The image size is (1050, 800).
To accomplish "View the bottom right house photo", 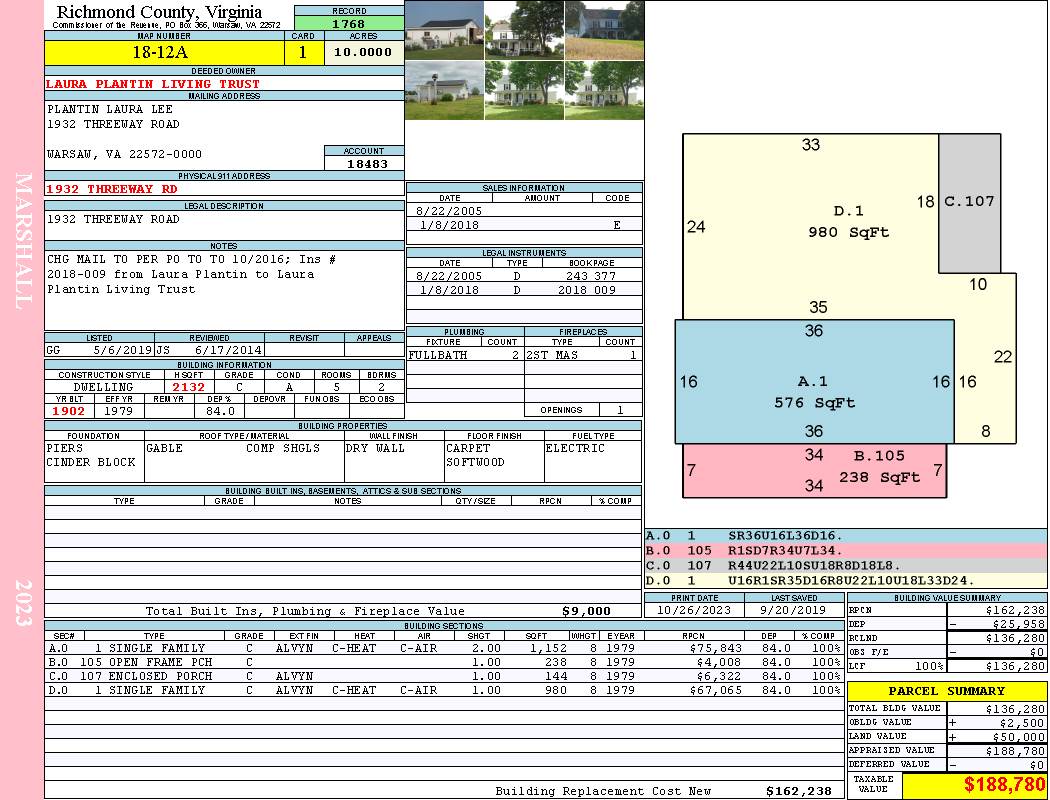I will [605, 90].
